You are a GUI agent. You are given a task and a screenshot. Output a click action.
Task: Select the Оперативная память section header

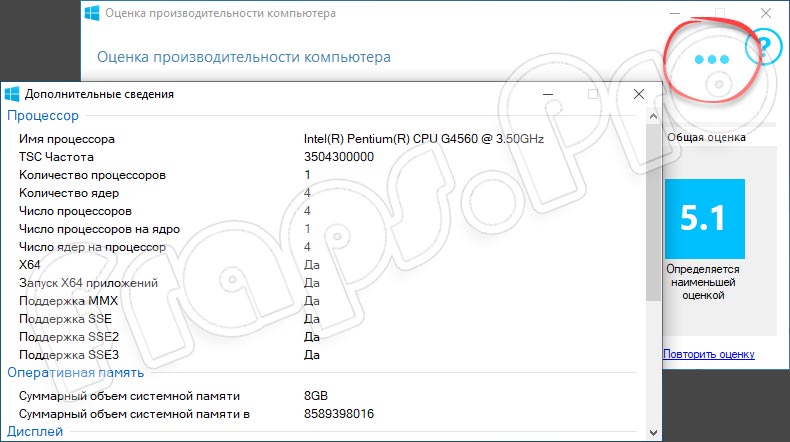click(x=76, y=372)
